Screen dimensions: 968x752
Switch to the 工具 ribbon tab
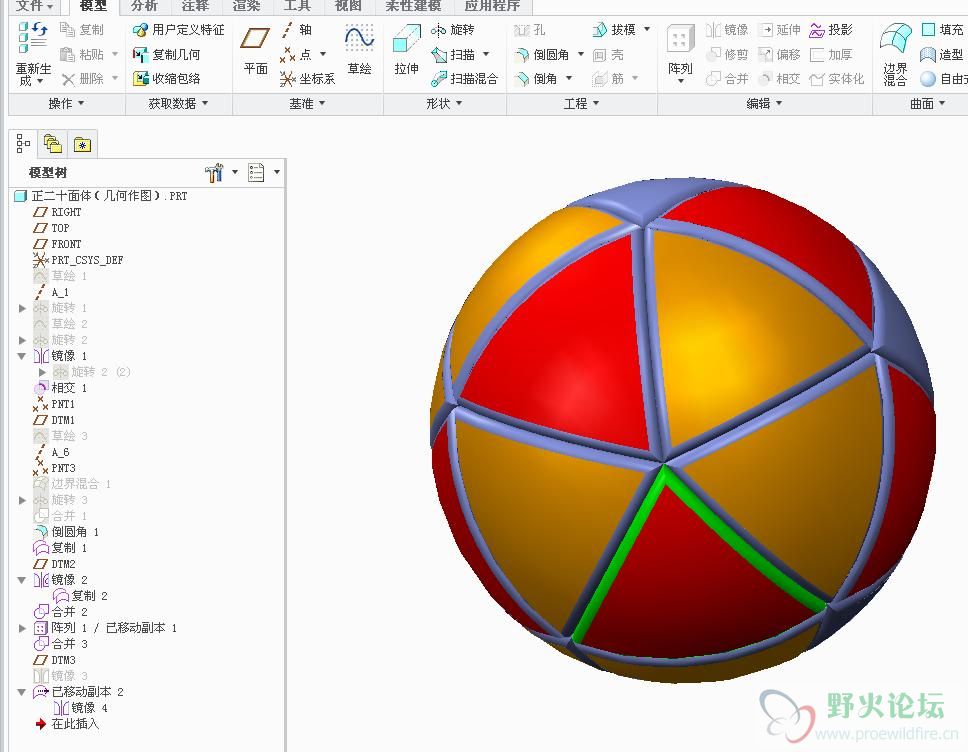point(297,6)
